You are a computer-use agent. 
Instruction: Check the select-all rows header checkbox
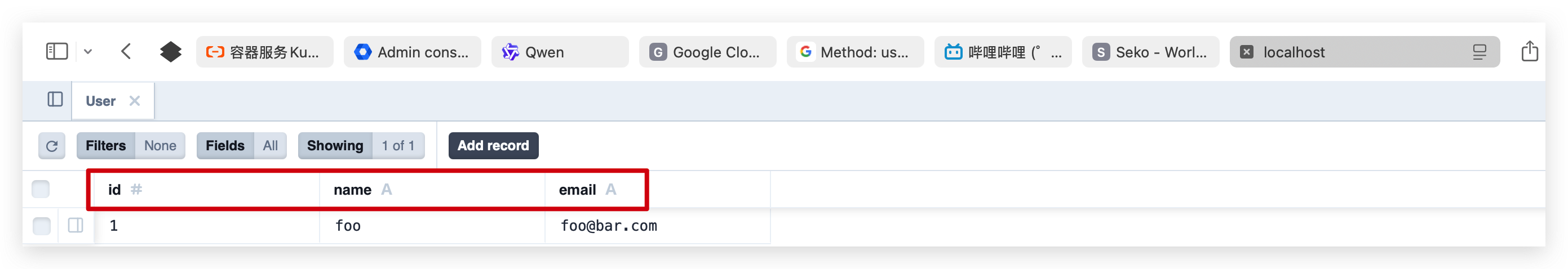[41, 190]
